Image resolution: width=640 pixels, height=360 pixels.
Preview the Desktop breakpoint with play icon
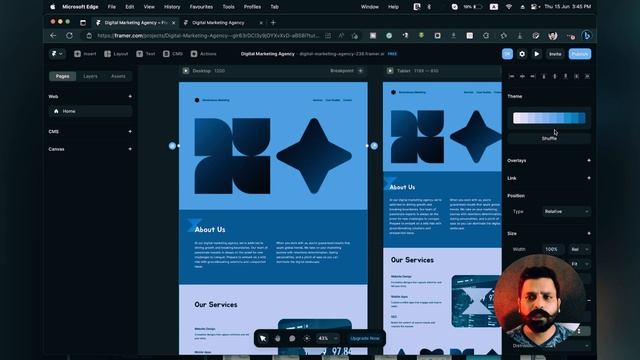[x=186, y=71]
